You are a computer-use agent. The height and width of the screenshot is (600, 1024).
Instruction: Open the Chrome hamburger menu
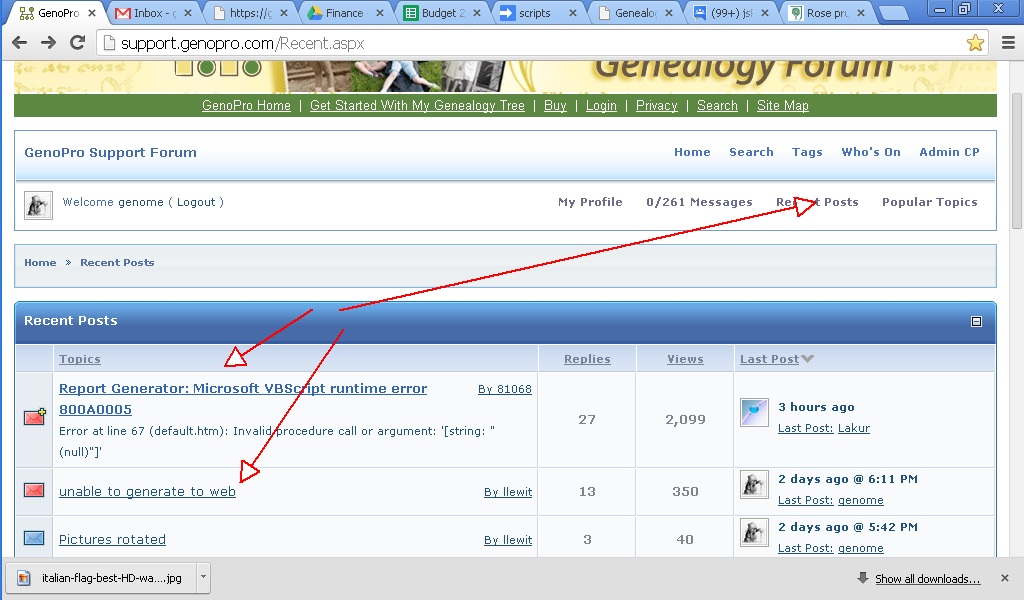point(1008,43)
